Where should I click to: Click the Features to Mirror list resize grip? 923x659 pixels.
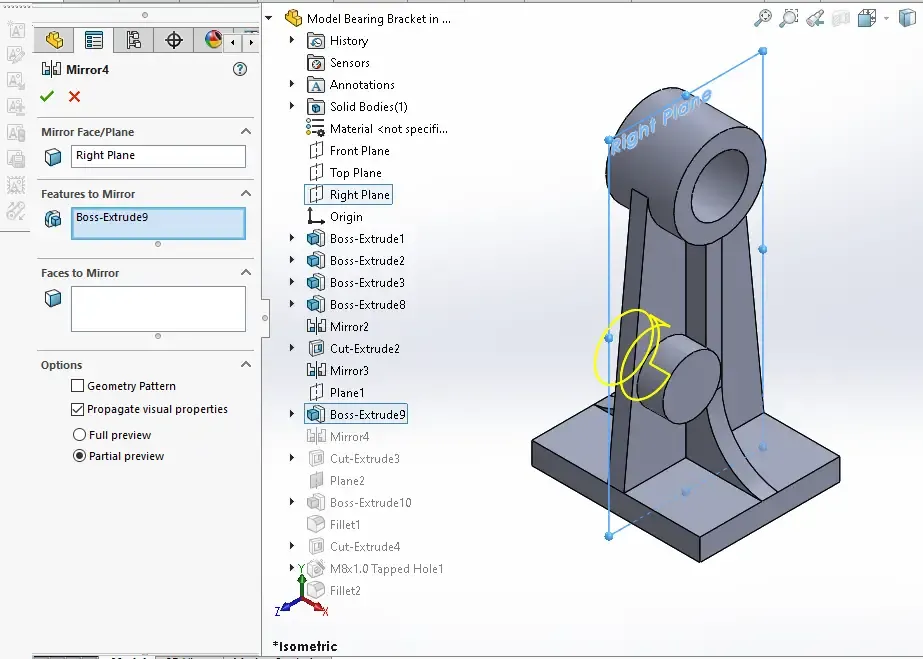point(158,244)
